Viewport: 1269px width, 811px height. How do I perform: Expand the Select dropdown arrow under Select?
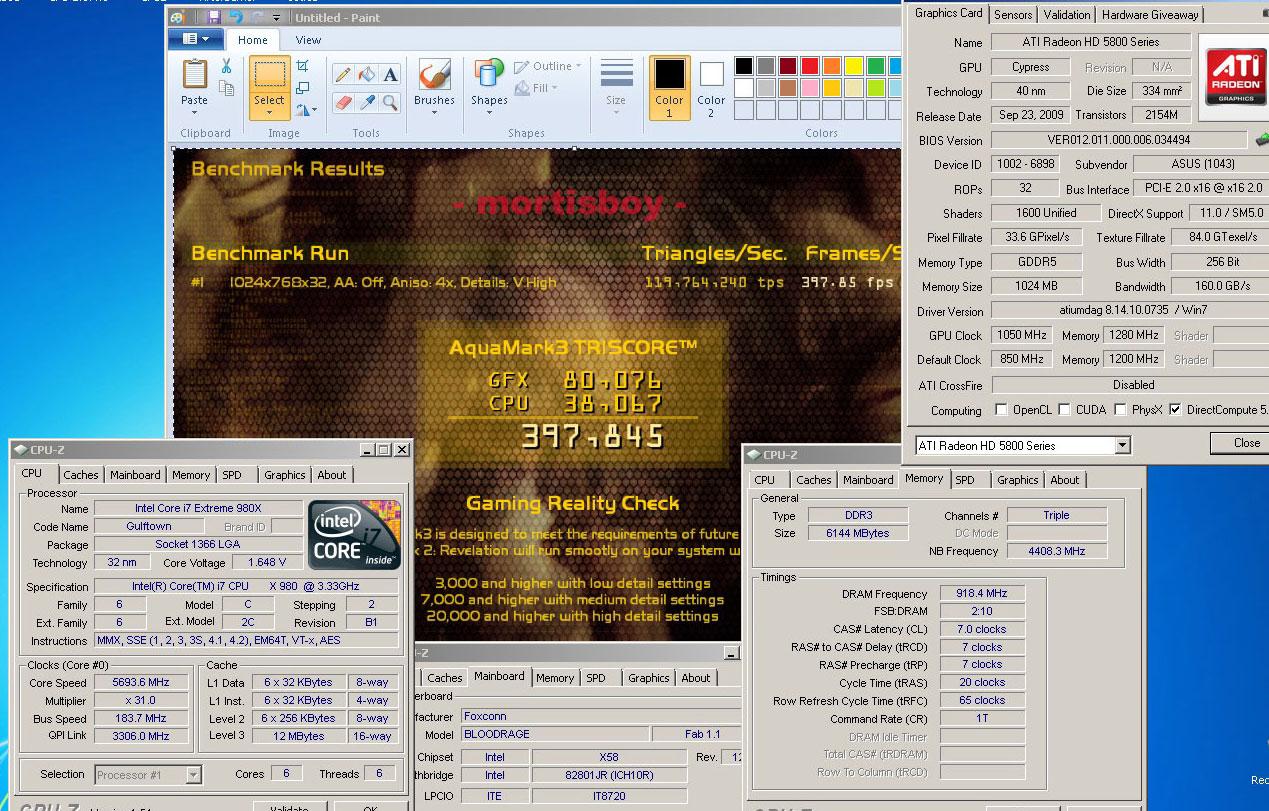pos(268,112)
